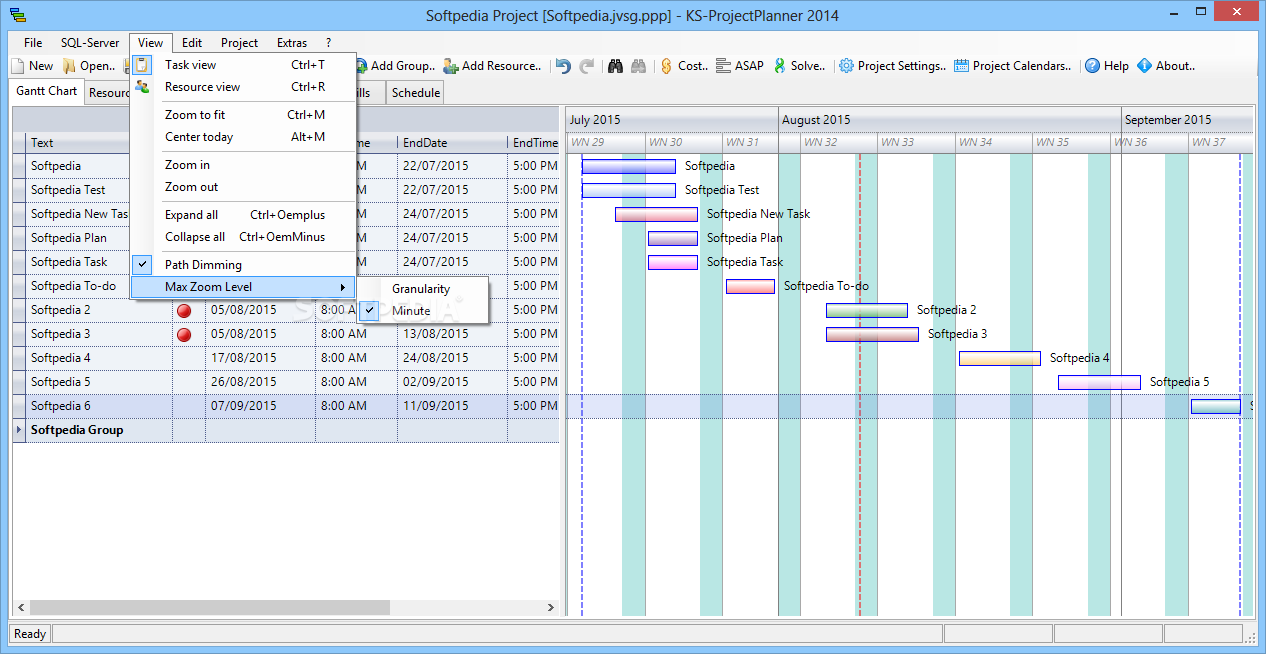1266x654 pixels.
Task: Select the green Softpedia 2 bar
Action: (x=867, y=310)
